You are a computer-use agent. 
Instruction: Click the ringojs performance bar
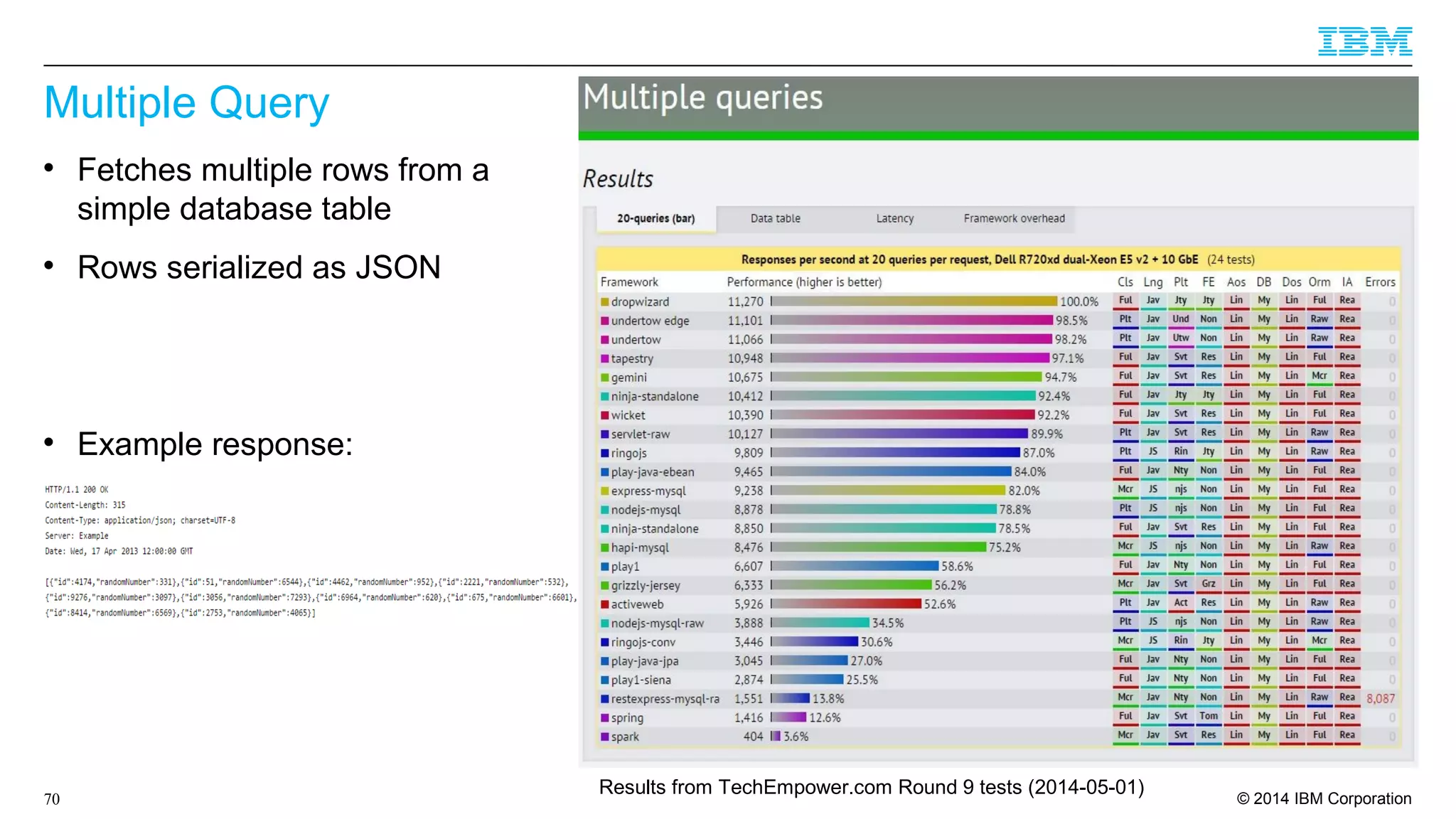[895, 453]
